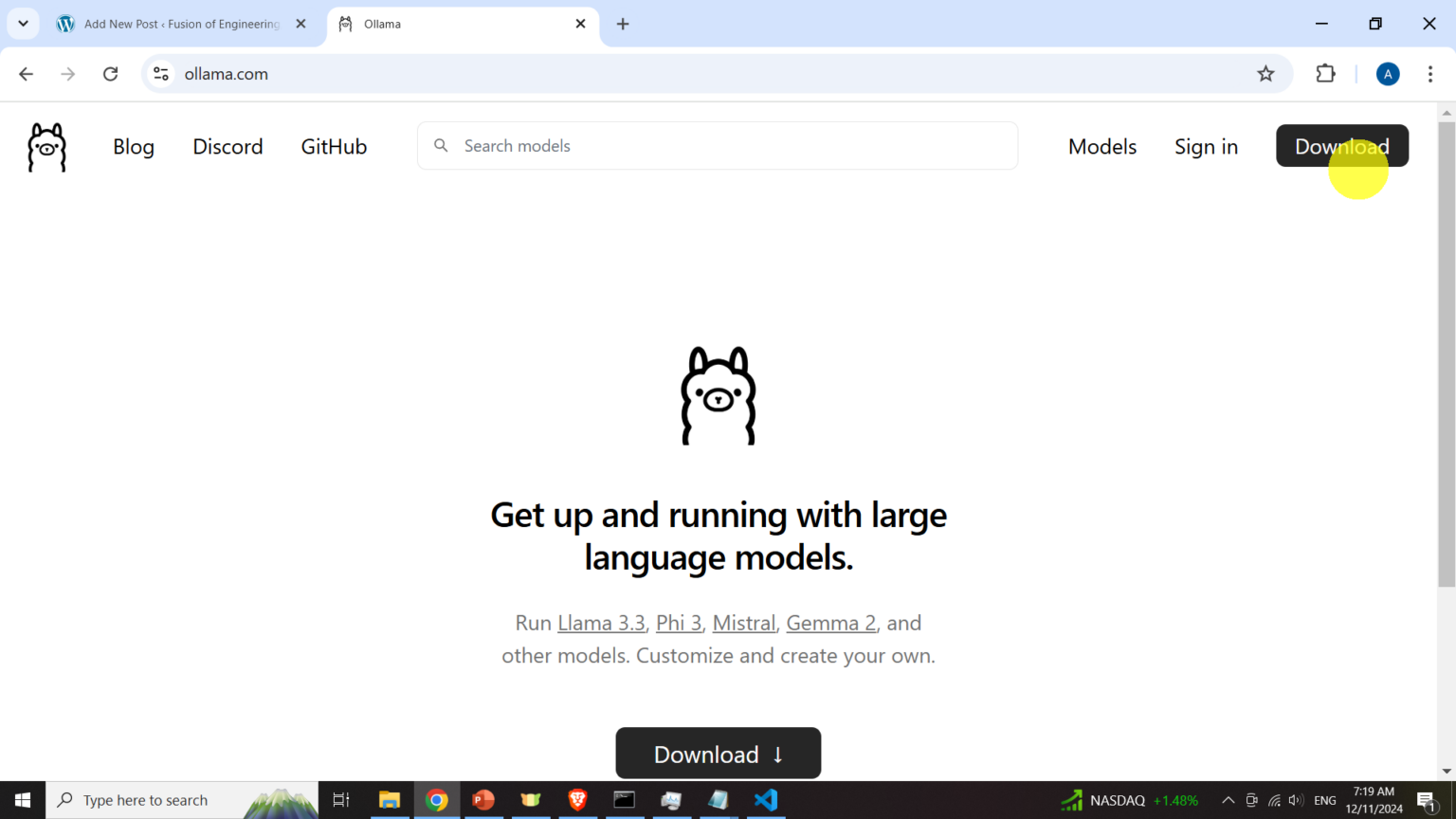
Task: Reload the current page
Action: point(111,74)
